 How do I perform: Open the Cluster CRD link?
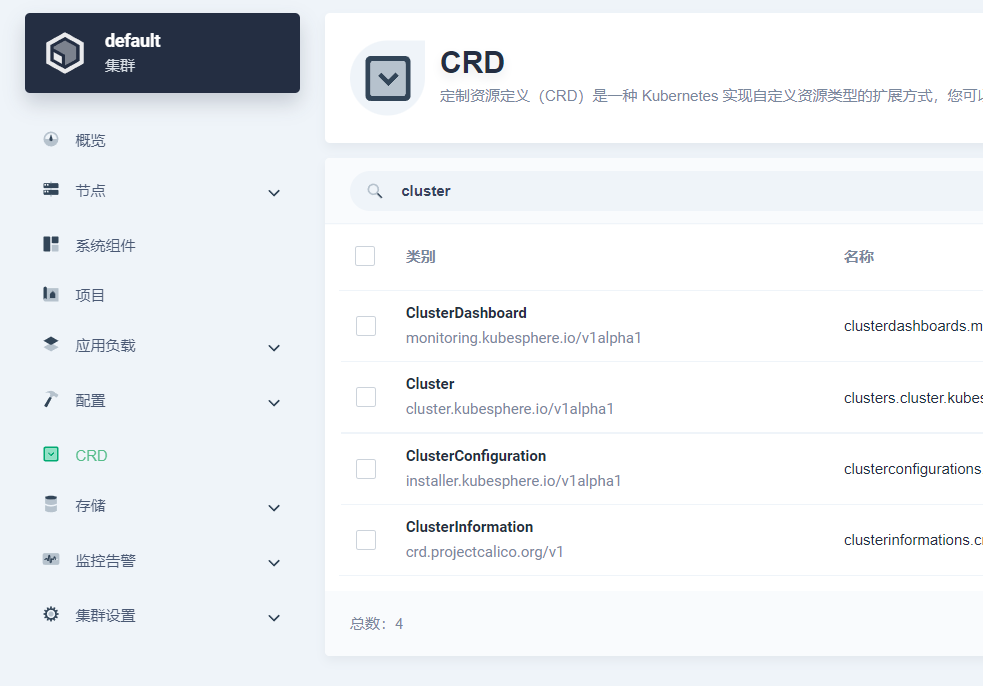(x=430, y=384)
